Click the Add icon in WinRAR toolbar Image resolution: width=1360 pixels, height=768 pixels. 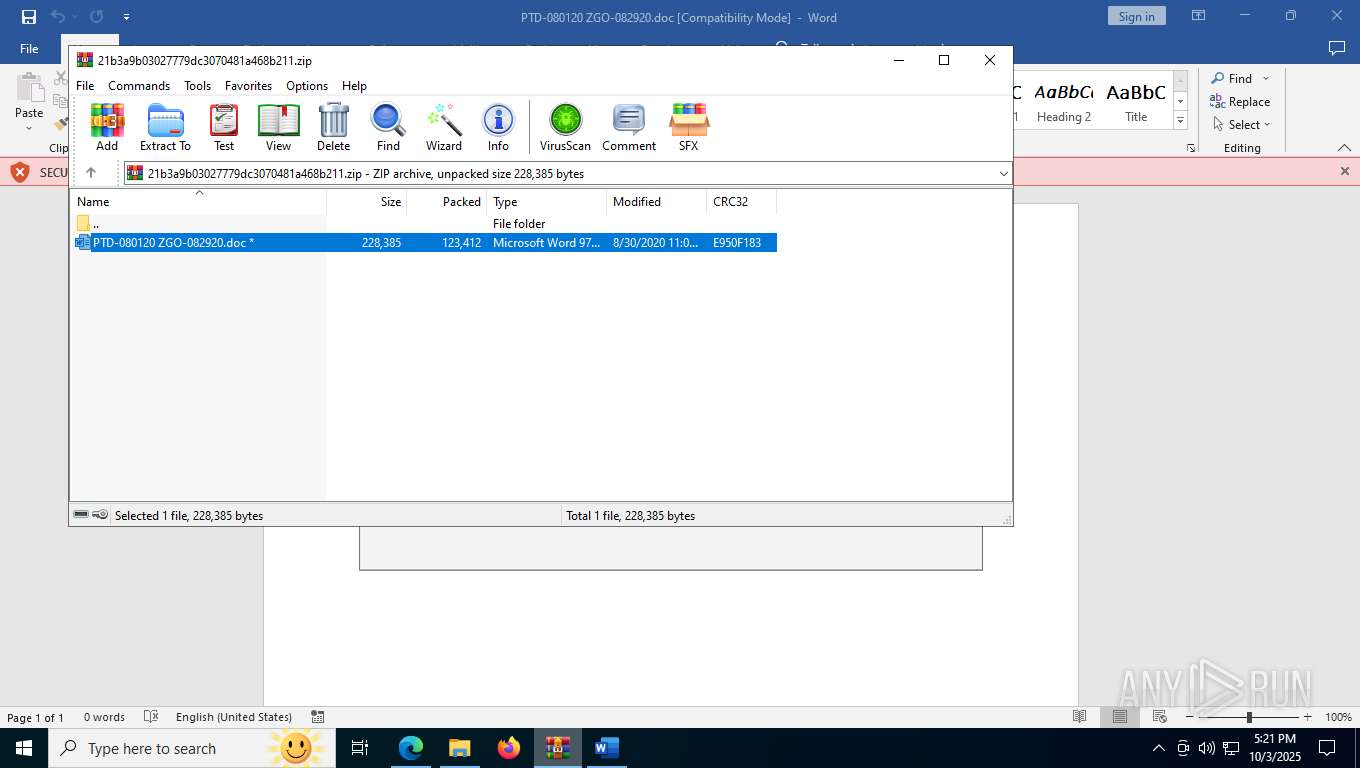[107, 127]
